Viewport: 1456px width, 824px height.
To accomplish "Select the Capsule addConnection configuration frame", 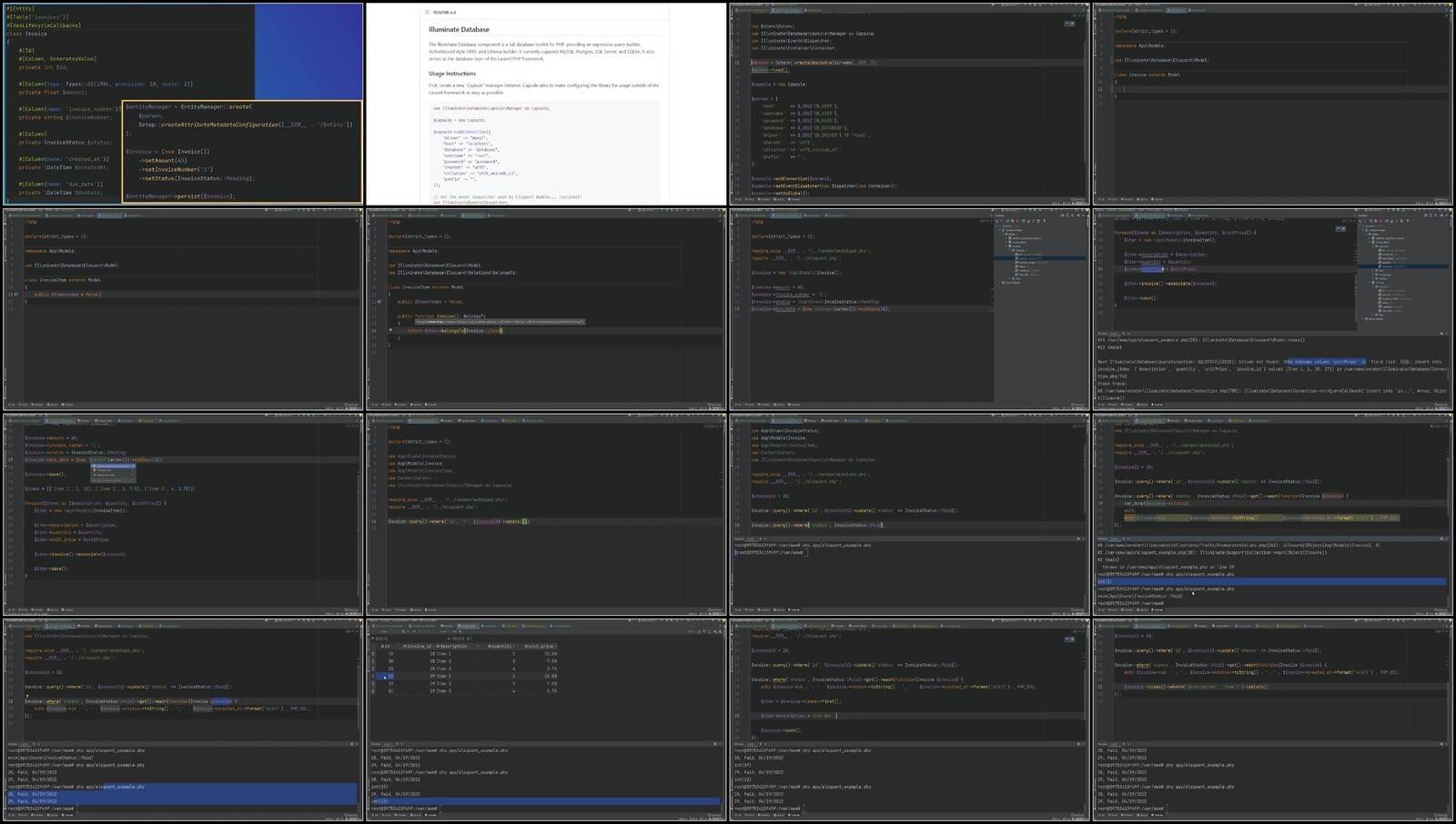I will tap(909, 104).
